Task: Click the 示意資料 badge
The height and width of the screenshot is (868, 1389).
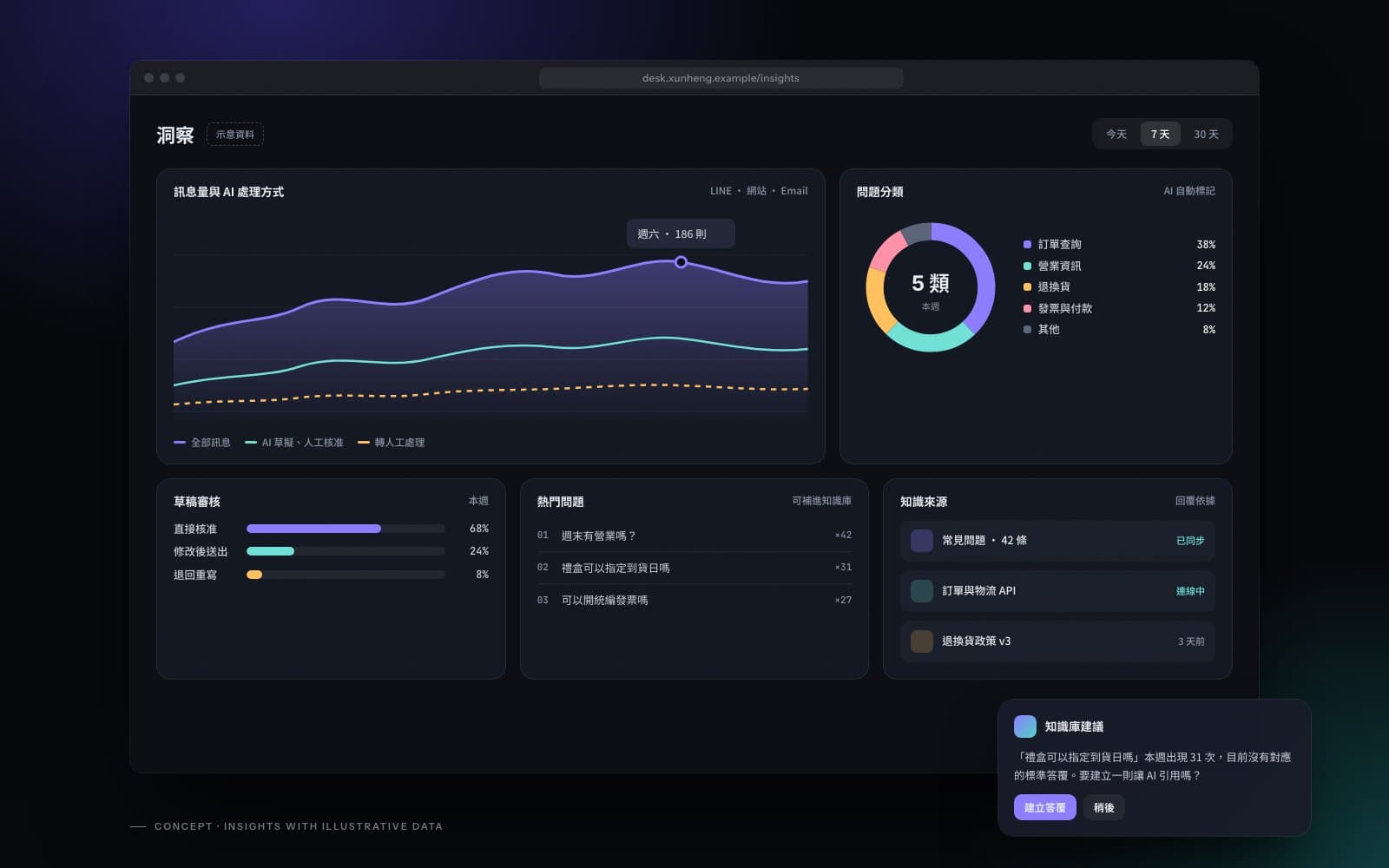Action: [x=235, y=135]
